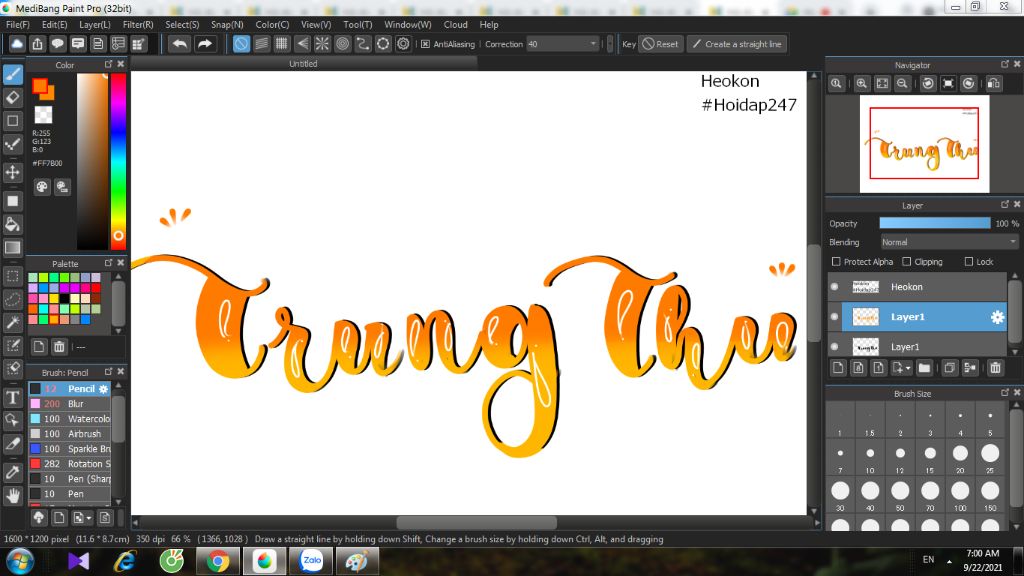Image resolution: width=1024 pixels, height=576 pixels.
Task: Select the Hand pan tool
Action: tap(12, 496)
